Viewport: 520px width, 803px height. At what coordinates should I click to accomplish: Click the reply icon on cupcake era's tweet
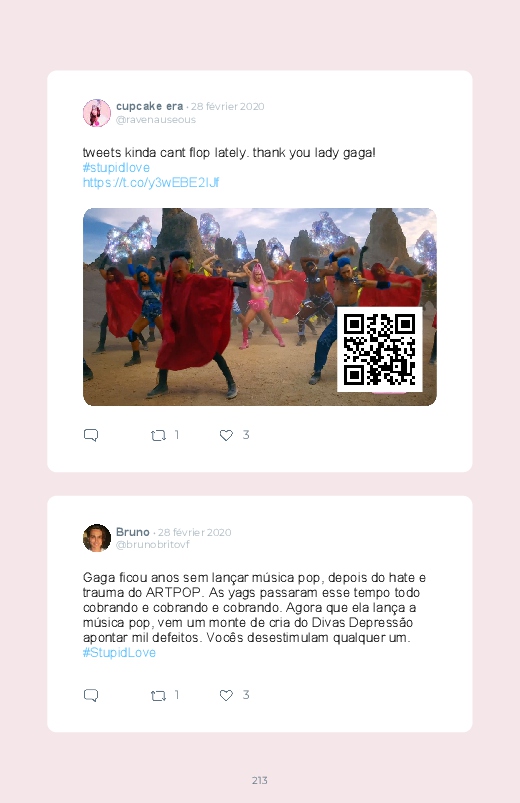point(91,435)
